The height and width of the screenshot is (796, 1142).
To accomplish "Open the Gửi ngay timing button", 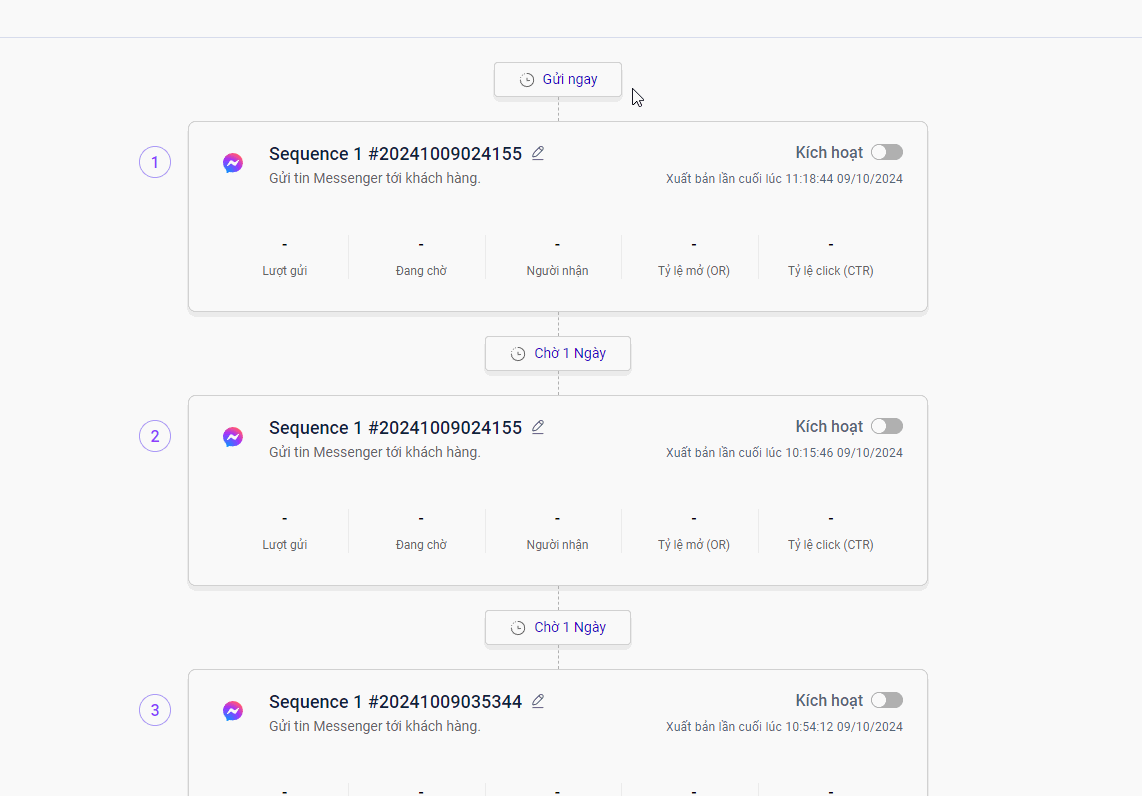I will (558, 80).
